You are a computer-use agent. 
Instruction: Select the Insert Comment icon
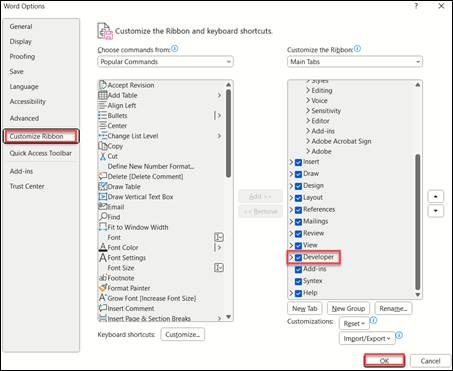pos(103,308)
